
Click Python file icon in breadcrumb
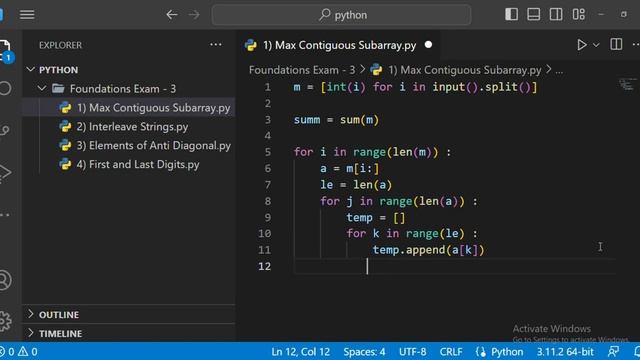click(376, 70)
